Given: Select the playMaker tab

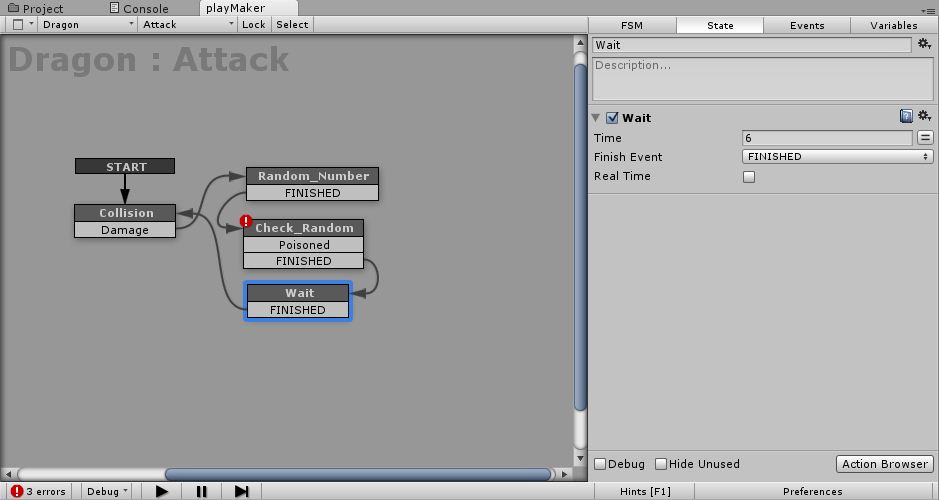Looking at the screenshot, I should tap(249, 8).
